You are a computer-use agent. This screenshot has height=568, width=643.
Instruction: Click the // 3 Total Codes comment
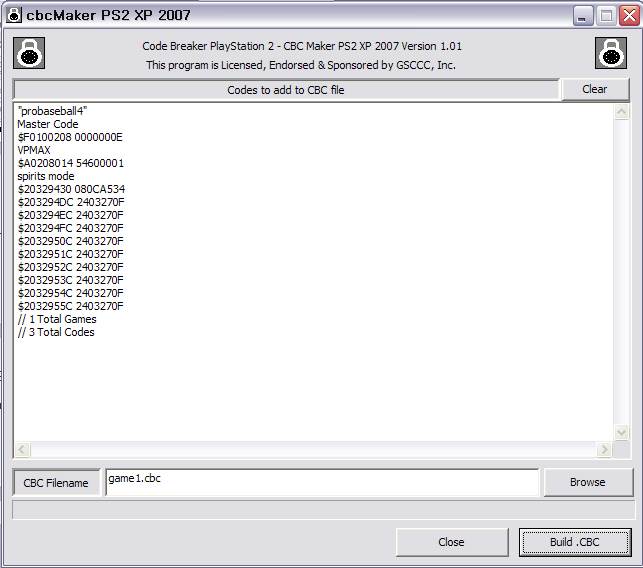point(56,332)
